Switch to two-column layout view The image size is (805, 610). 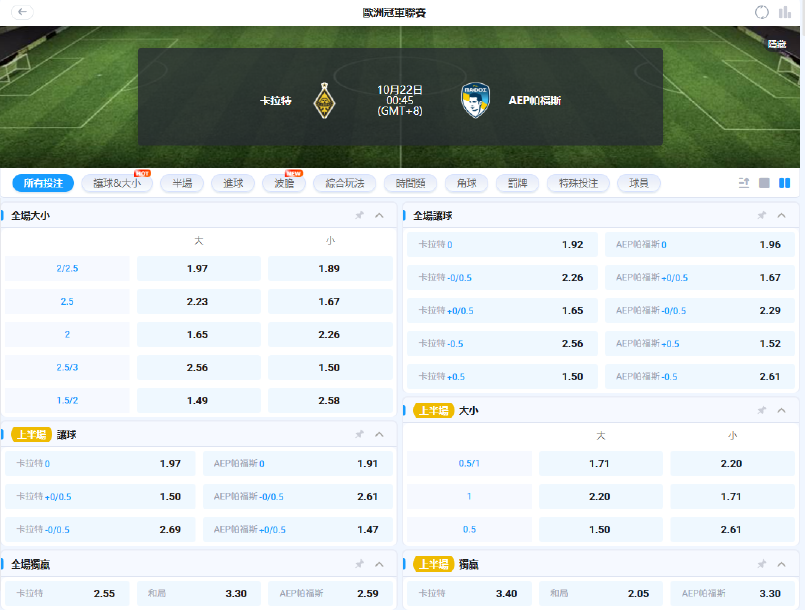click(785, 183)
